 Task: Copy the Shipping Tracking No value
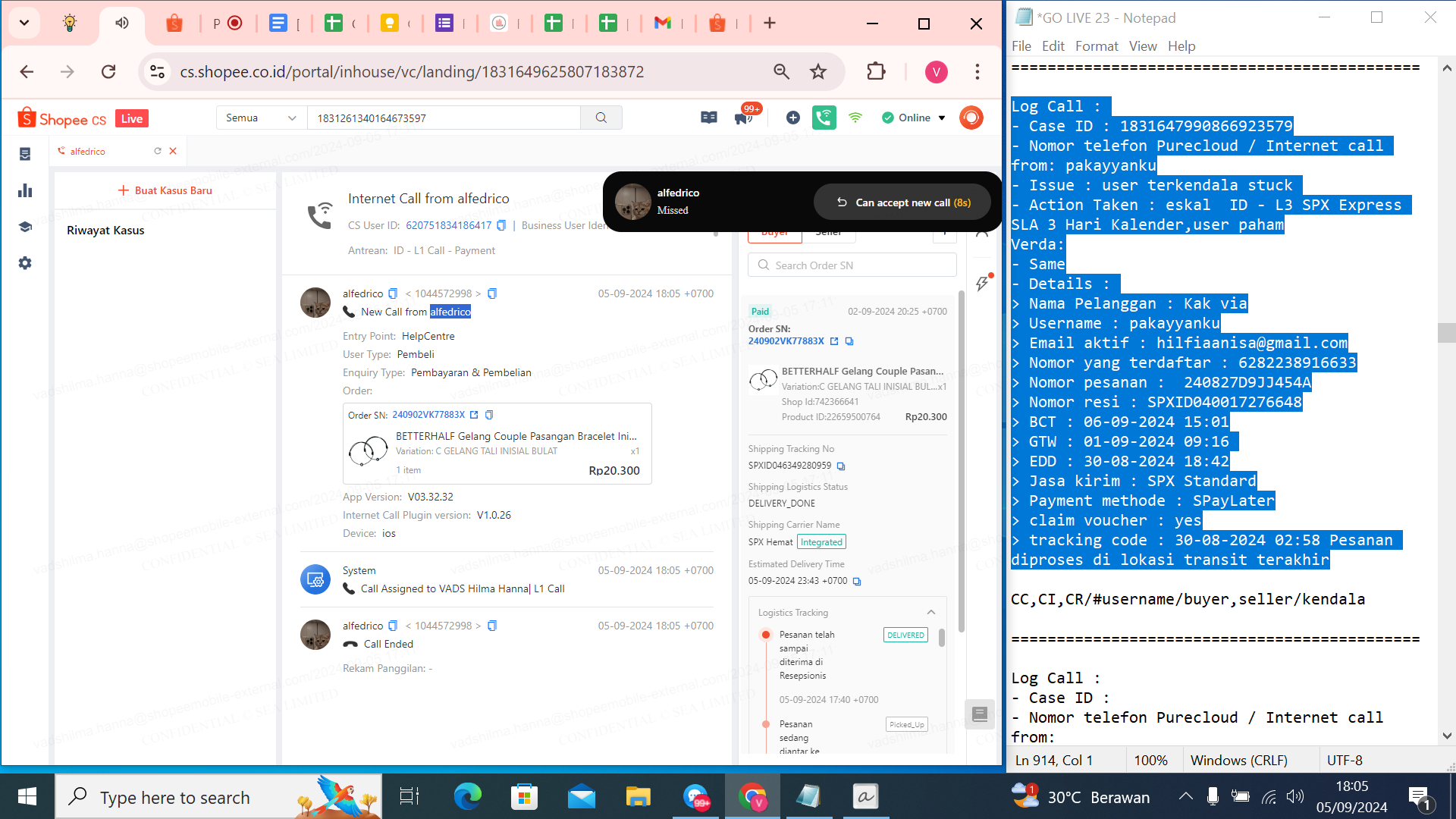click(841, 466)
